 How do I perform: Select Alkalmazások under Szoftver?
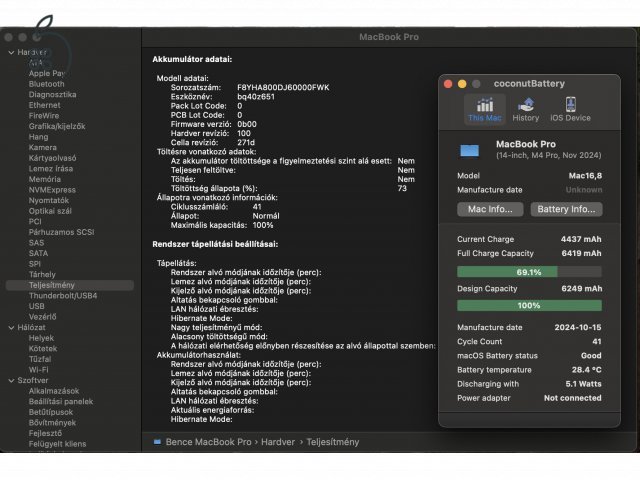[53, 391]
